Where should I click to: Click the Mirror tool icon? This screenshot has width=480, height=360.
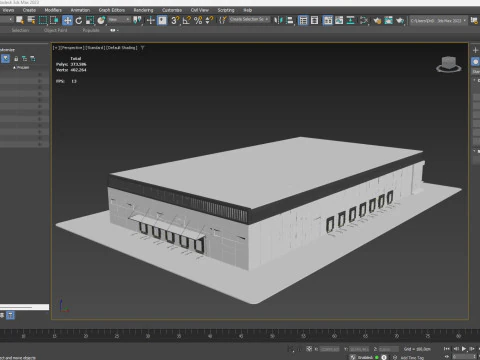click(x=278, y=20)
